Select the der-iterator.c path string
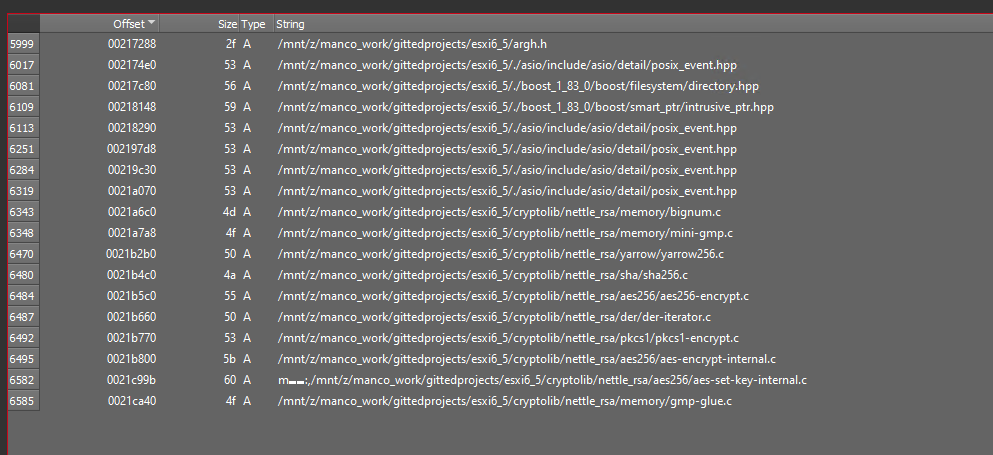The width and height of the screenshot is (993, 455). (x=494, y=317)
